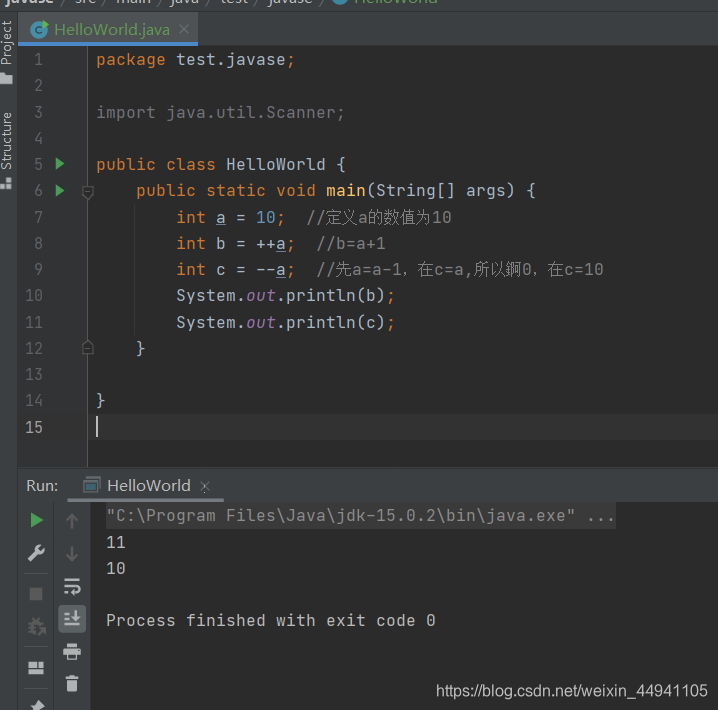The image size is (718, 710).
Task: Open run configuration settings wrench icon
Action: 36,553
